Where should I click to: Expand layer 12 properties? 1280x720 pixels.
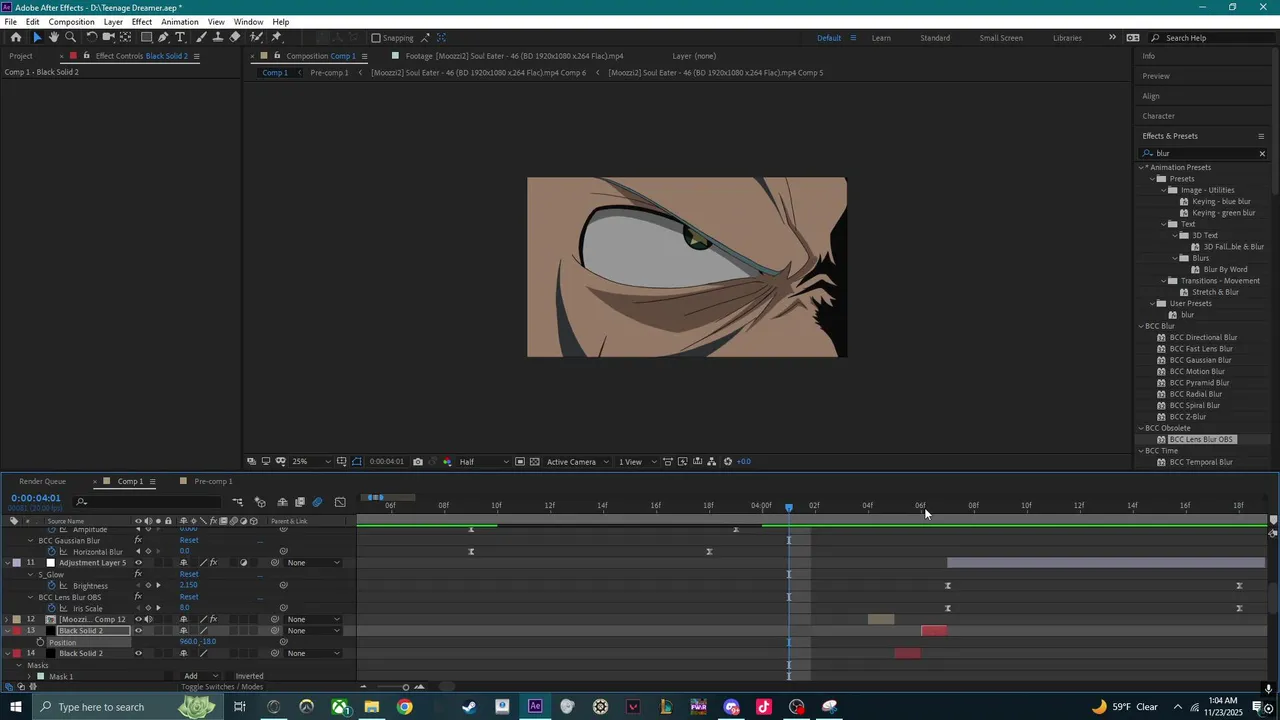pos(7,619)
